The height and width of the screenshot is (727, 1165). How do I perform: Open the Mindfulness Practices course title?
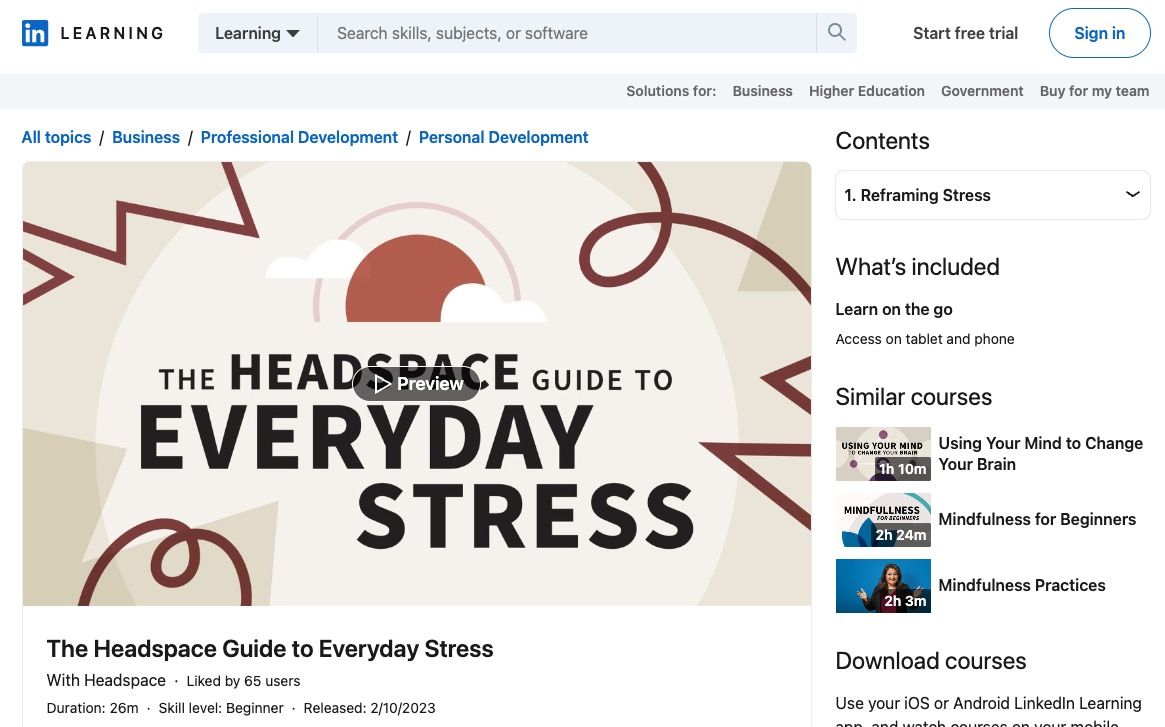click(x=1021, y=586)
